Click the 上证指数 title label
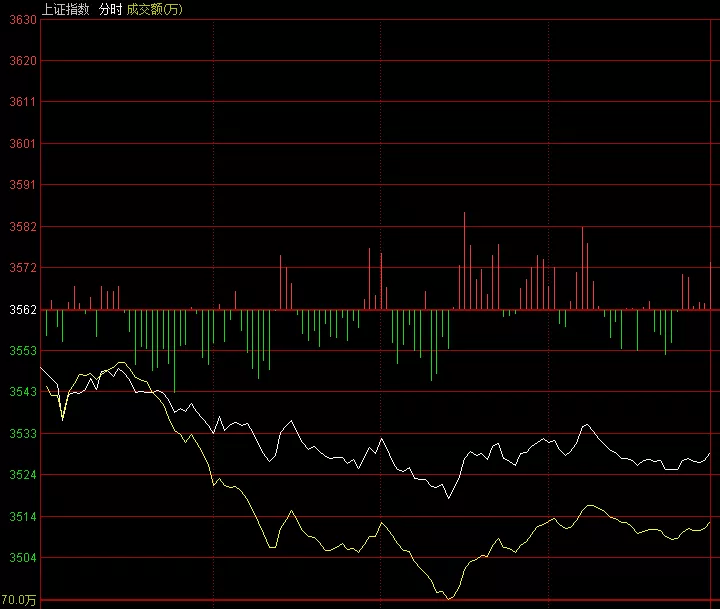 (65, 9)
